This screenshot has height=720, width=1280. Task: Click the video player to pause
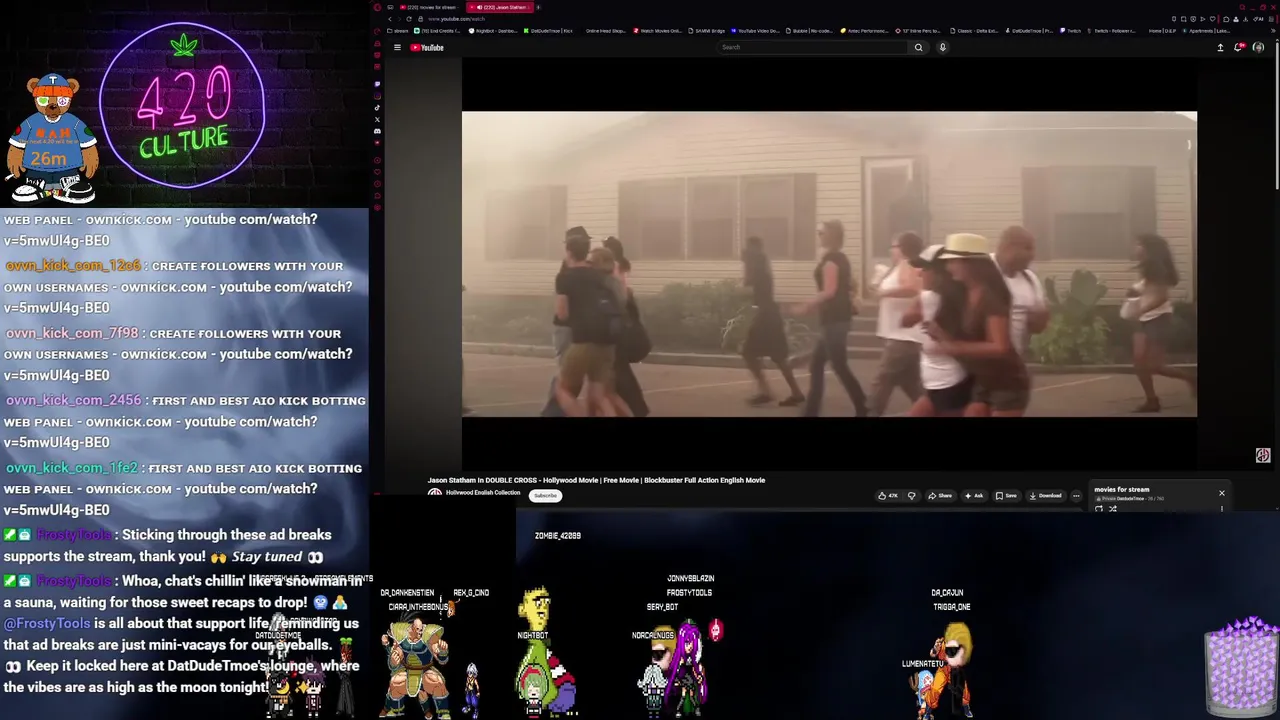click(x=829, y=264)
